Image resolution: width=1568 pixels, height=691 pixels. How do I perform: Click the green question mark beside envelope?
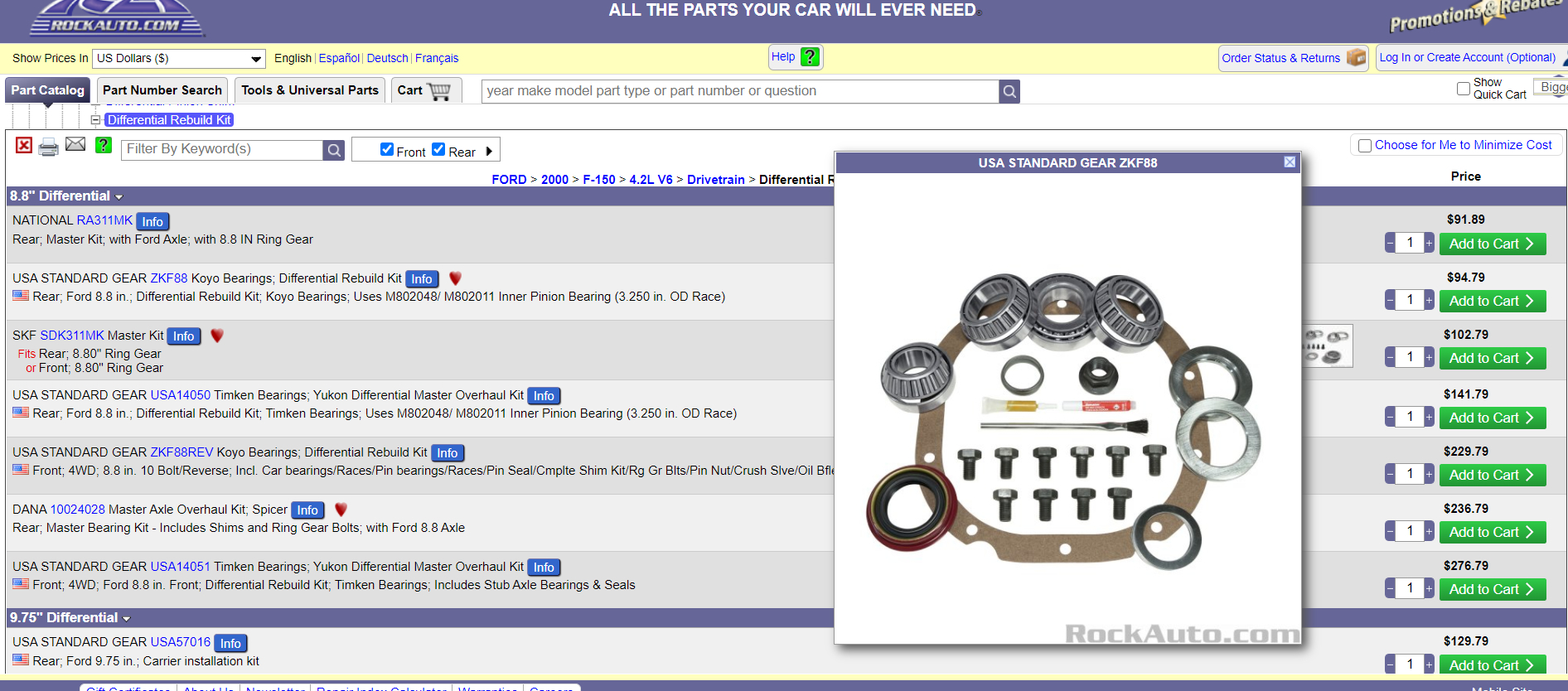pyautogui.click(x=104, y=145)
